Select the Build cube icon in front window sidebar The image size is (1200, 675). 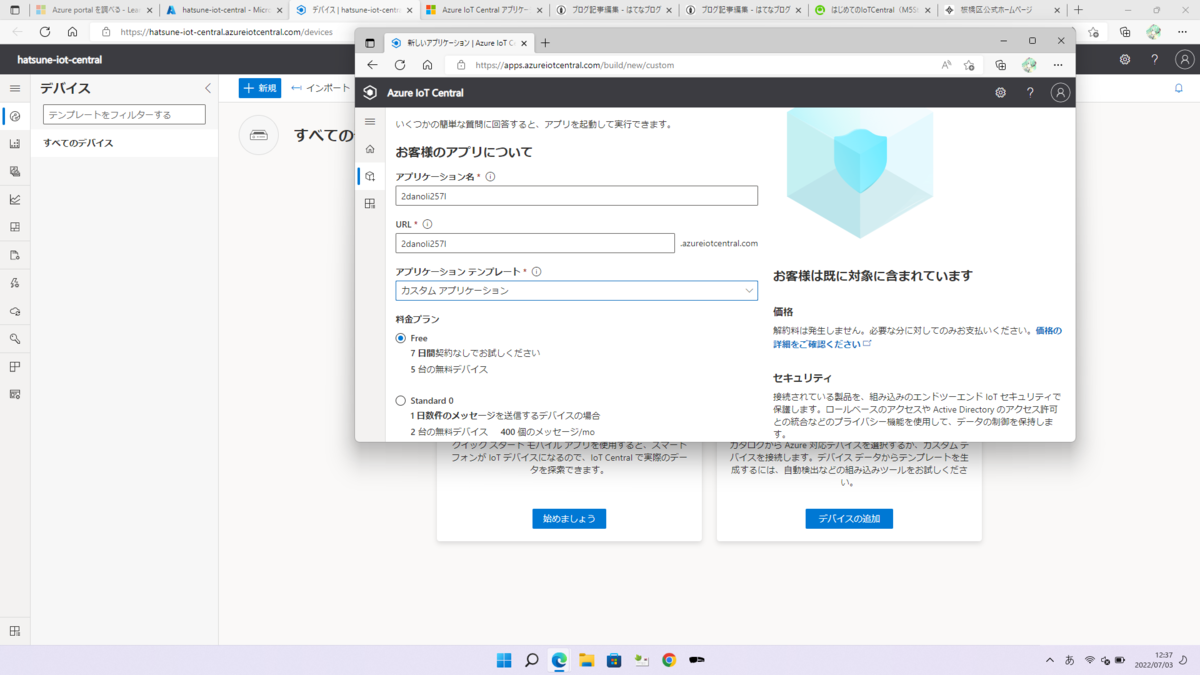(370, 176)
